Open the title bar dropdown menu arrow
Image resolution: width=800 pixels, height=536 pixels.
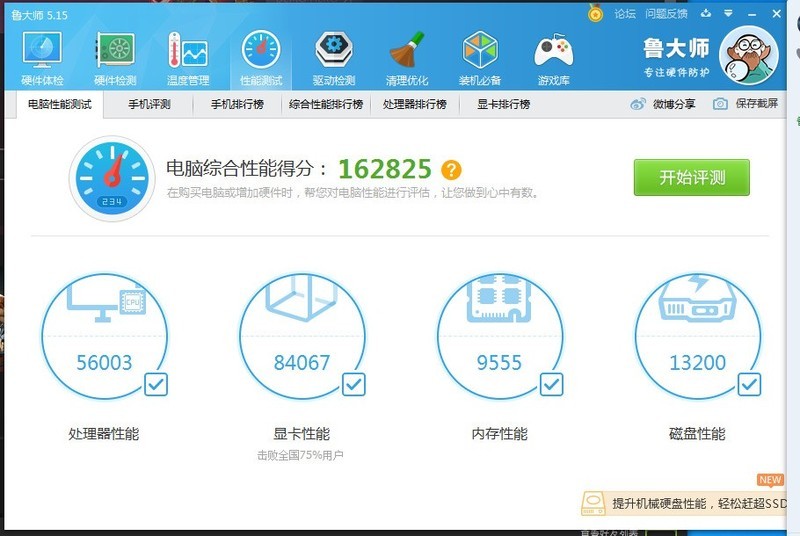pyautogui.click(x=729, y=14)
